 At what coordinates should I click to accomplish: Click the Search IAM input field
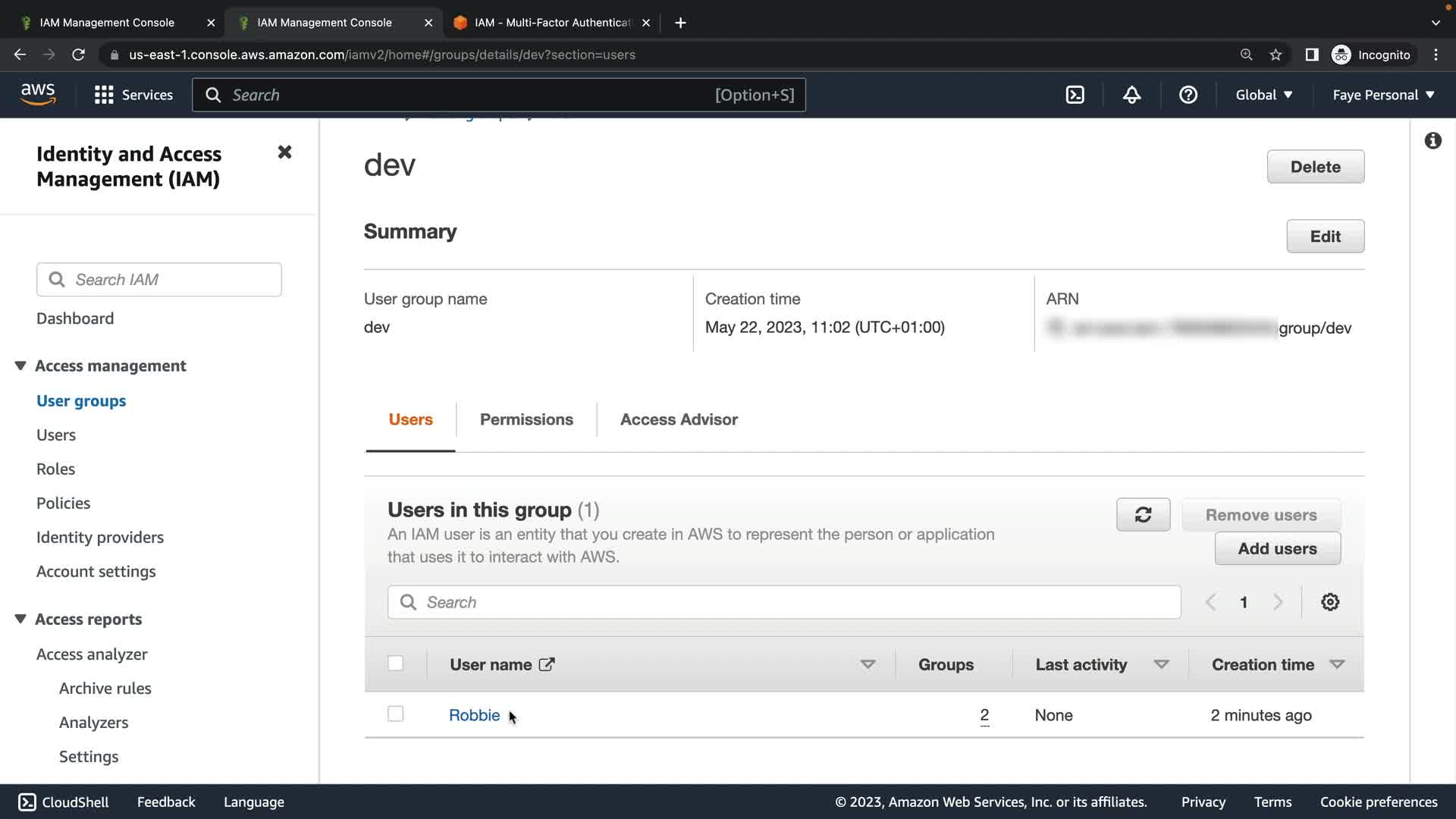tap(174, 280)
